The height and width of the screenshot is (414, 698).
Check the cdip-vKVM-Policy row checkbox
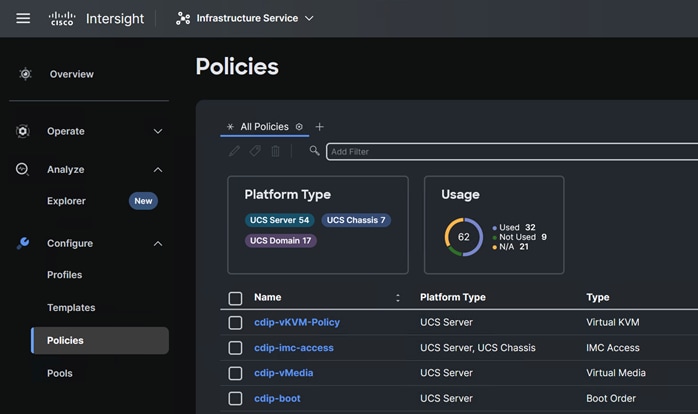tap(235, 322)
